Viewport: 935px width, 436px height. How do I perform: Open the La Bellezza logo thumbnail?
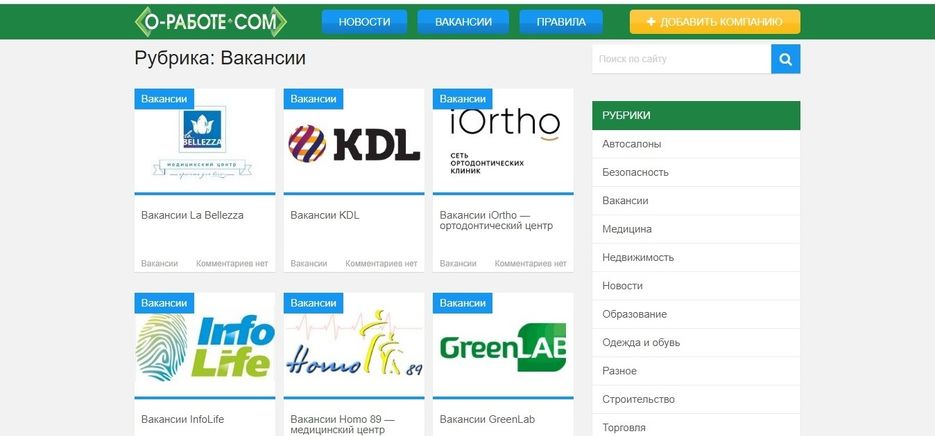205,141
